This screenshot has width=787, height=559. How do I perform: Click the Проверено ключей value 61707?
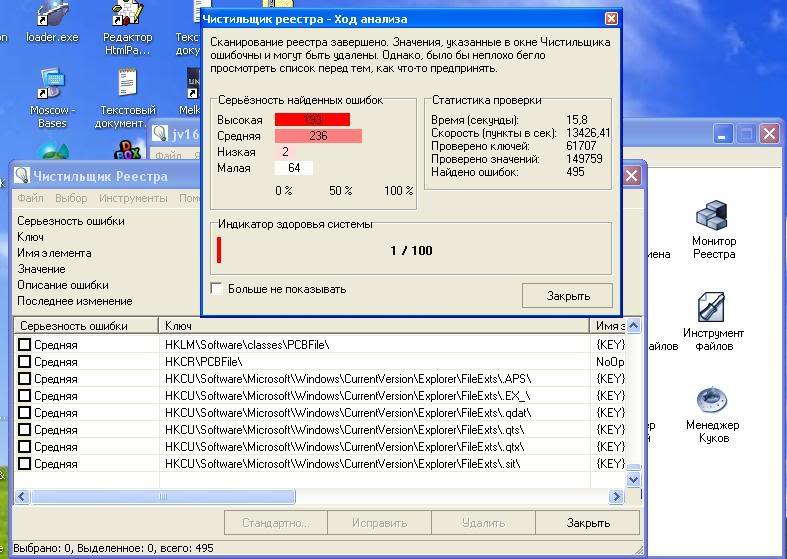581,146
